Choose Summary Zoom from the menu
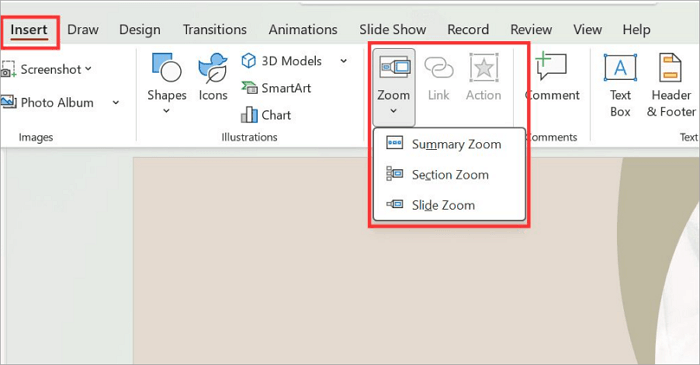Image resolution: width=700 pixels, height=365 pixels. click(450, 144)
